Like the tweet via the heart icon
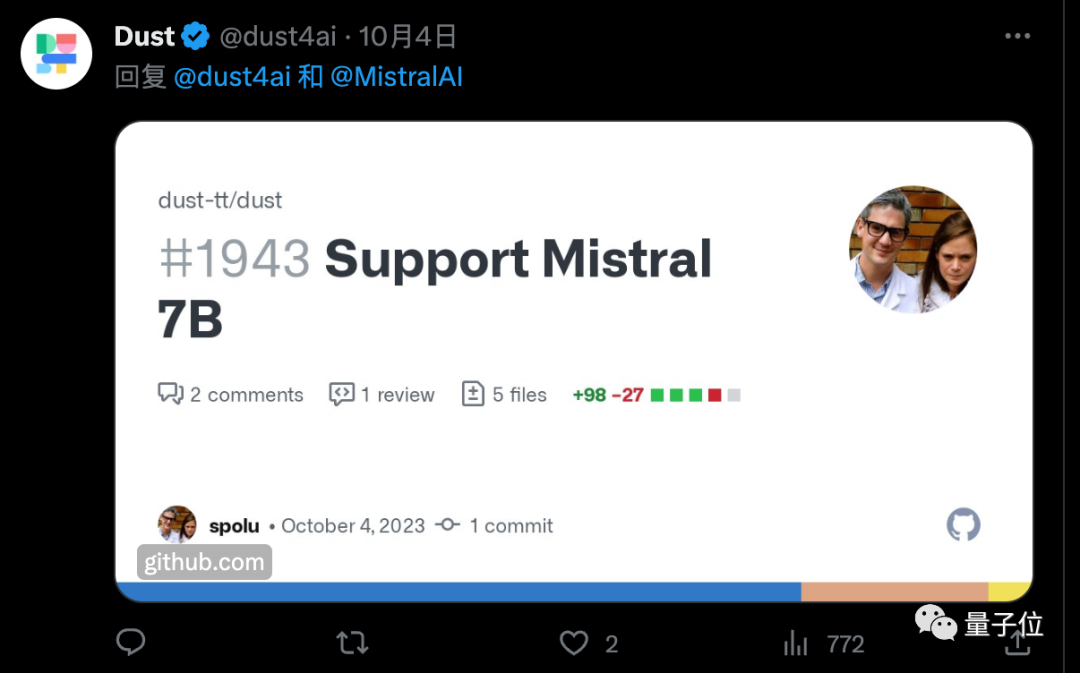Viewport: 1080px width, 673px height. (573, 643)
